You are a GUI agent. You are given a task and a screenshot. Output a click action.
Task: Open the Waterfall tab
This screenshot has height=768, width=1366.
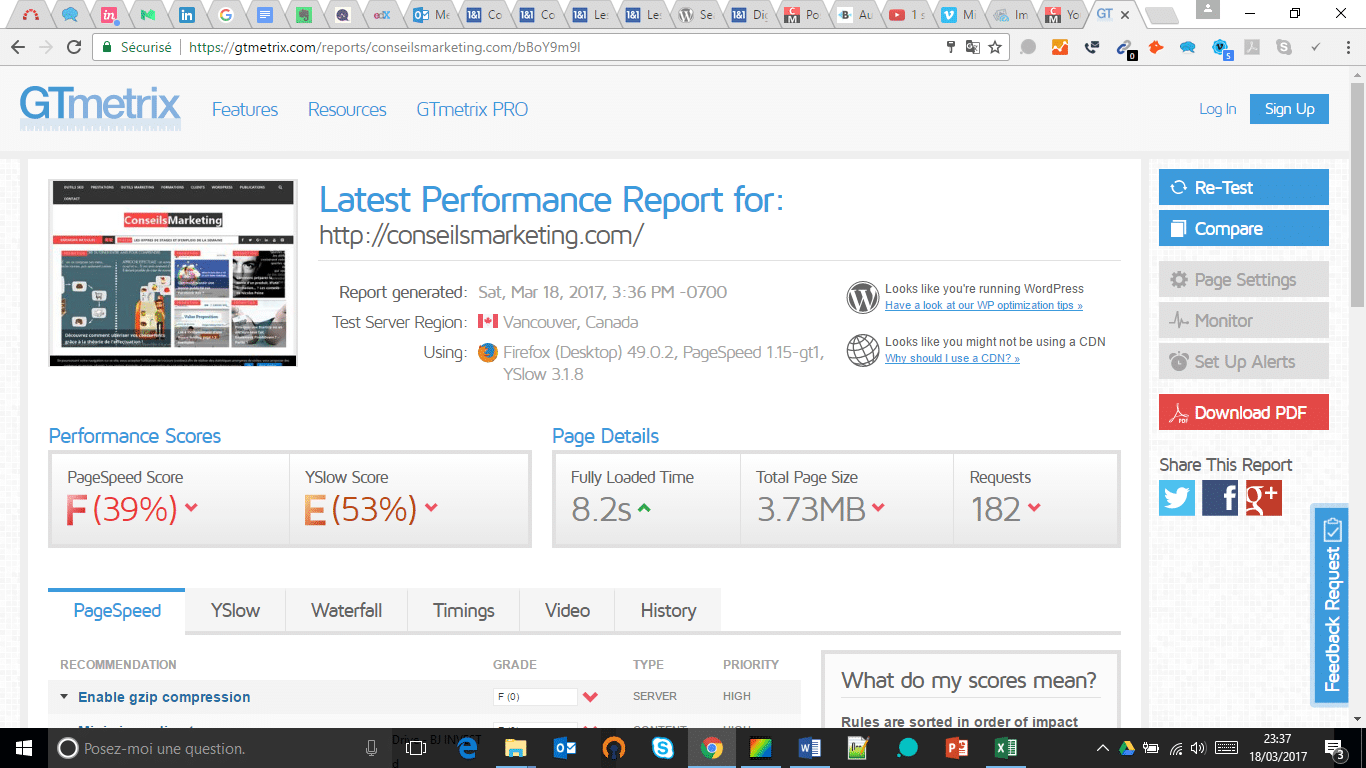coord(346,611)
